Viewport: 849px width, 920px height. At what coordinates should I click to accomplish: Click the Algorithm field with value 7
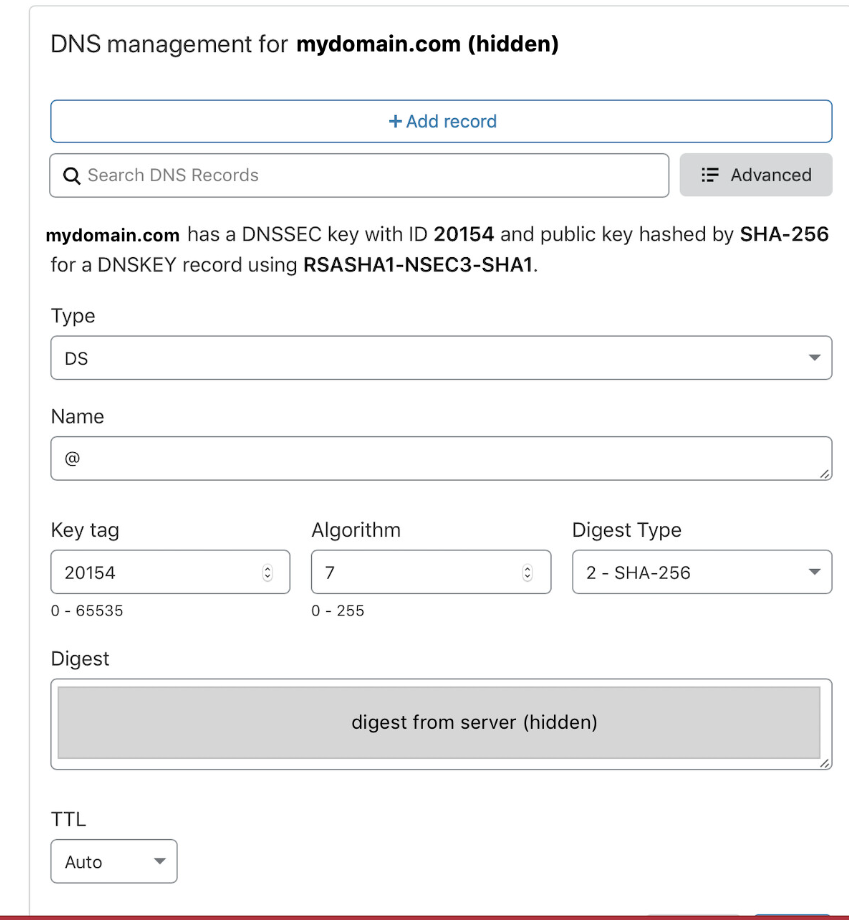tap(415, 573)
